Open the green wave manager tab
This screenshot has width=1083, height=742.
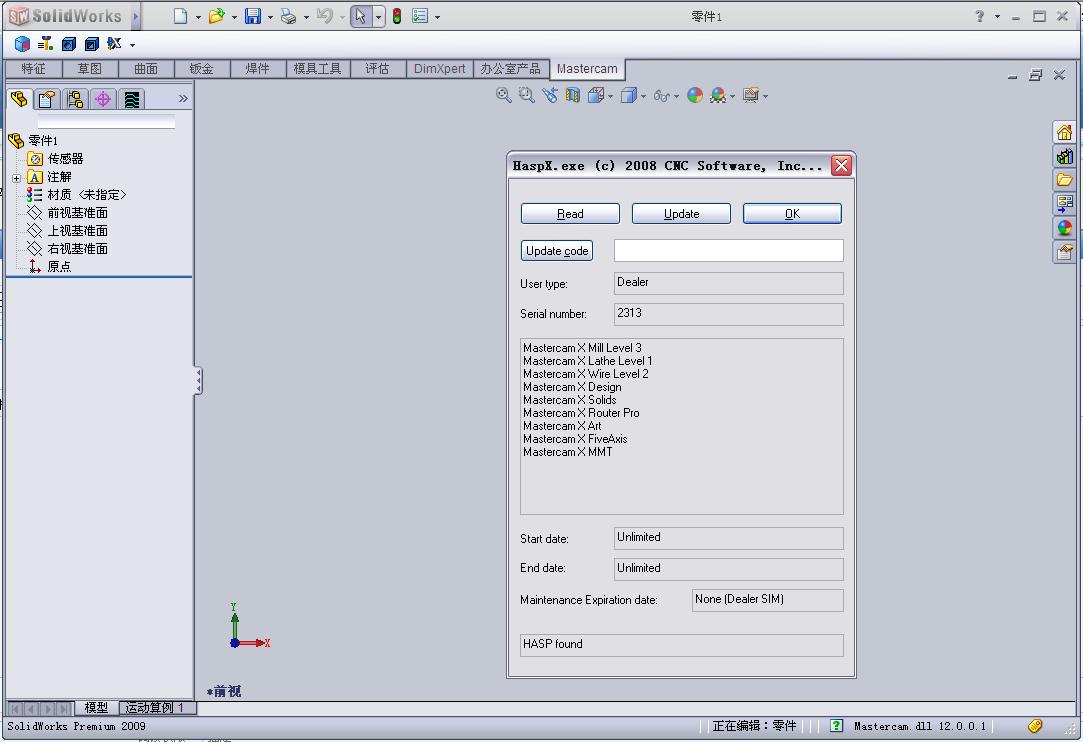pos(131,99)
